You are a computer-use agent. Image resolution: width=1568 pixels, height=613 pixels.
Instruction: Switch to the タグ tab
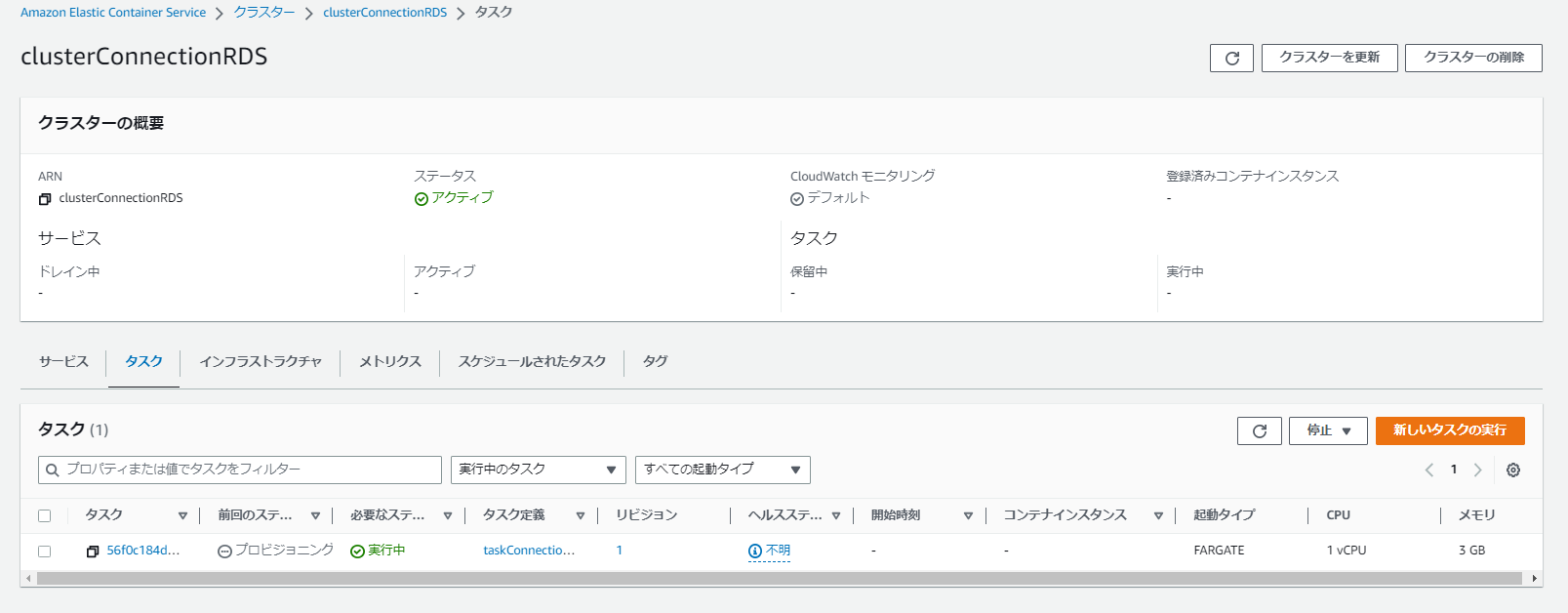coord(655,362)
